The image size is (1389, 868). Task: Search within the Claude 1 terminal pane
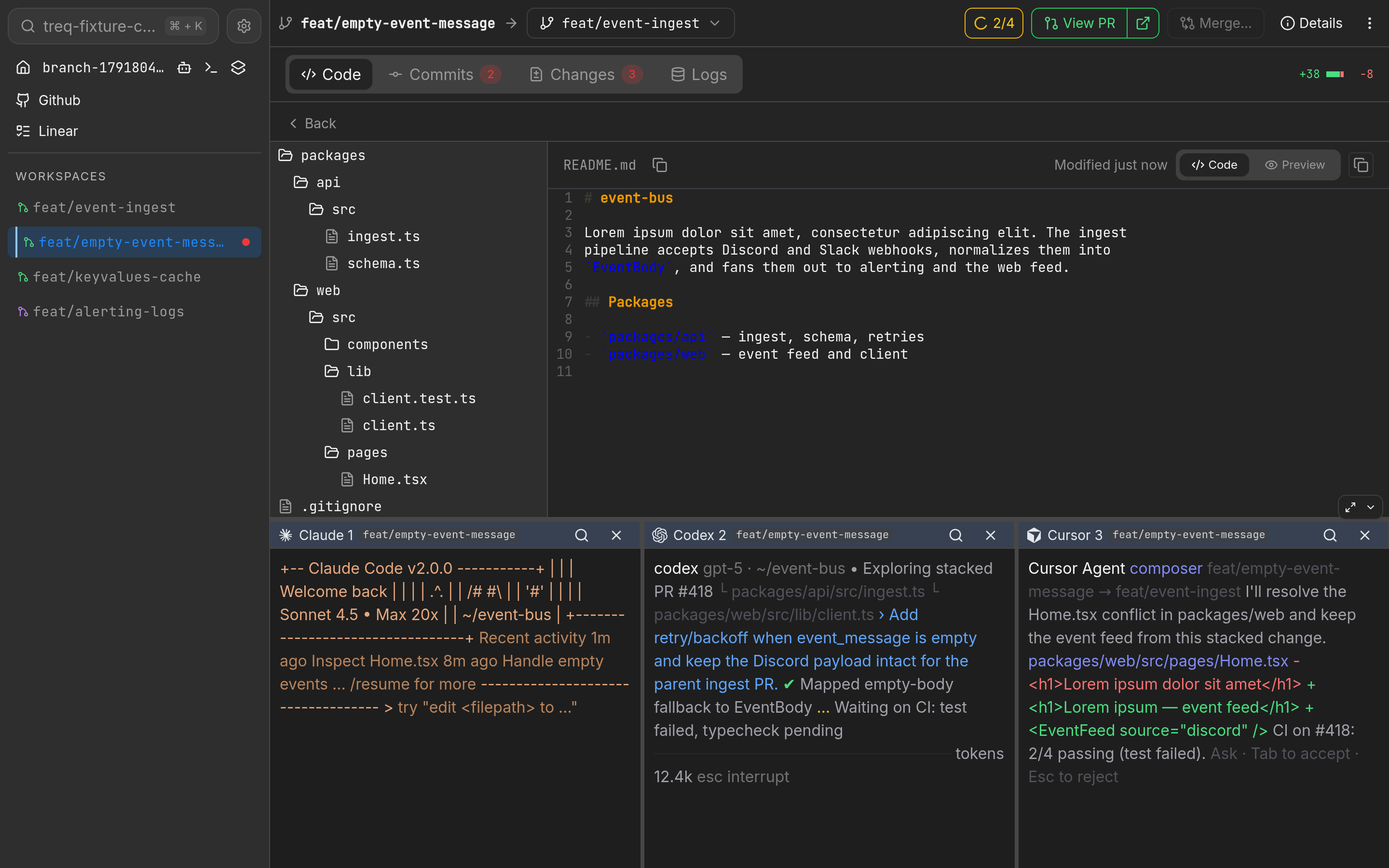coord(582,535)
